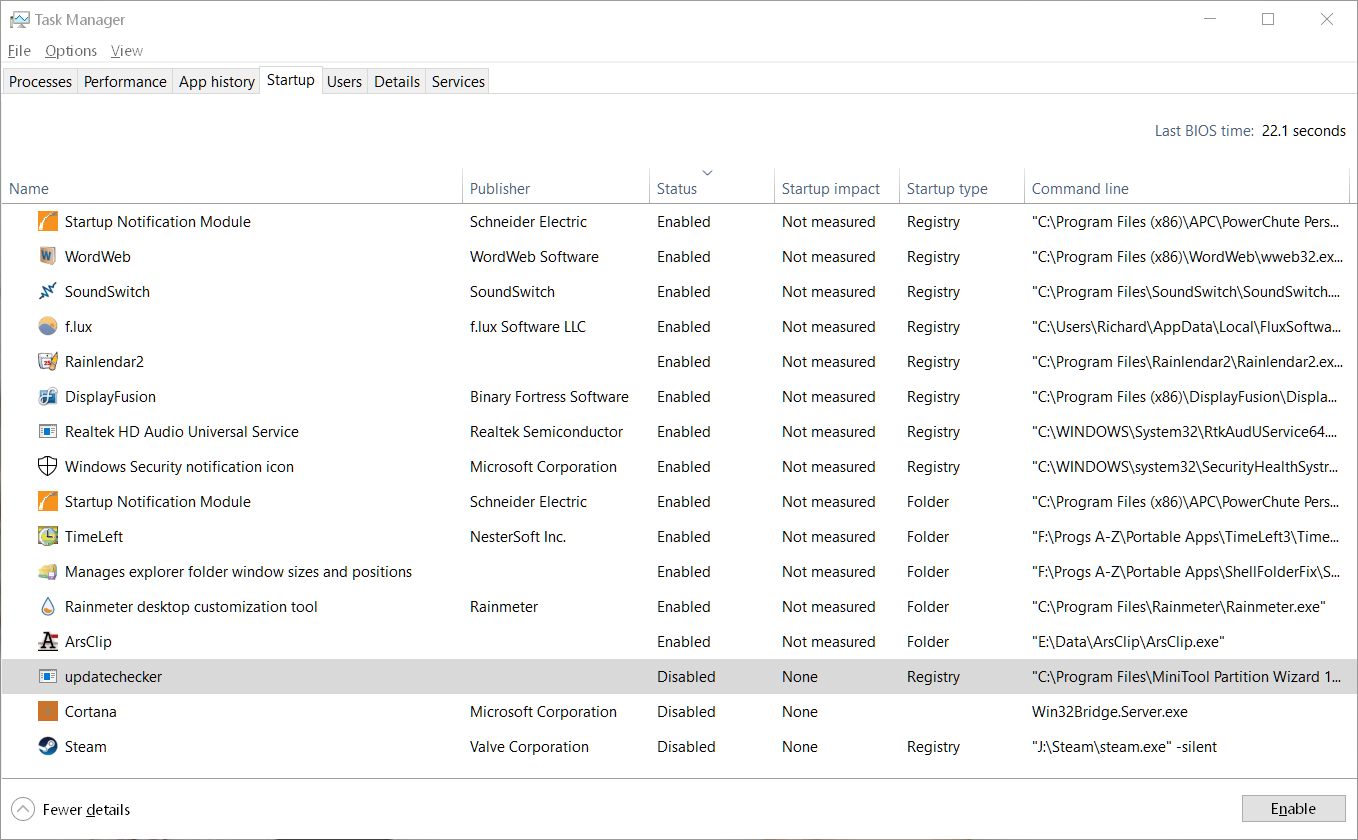Click the Enabled status of ArsClip
Image resolution: width=1358 pixels, height=840 pixels.
(684, 642)
